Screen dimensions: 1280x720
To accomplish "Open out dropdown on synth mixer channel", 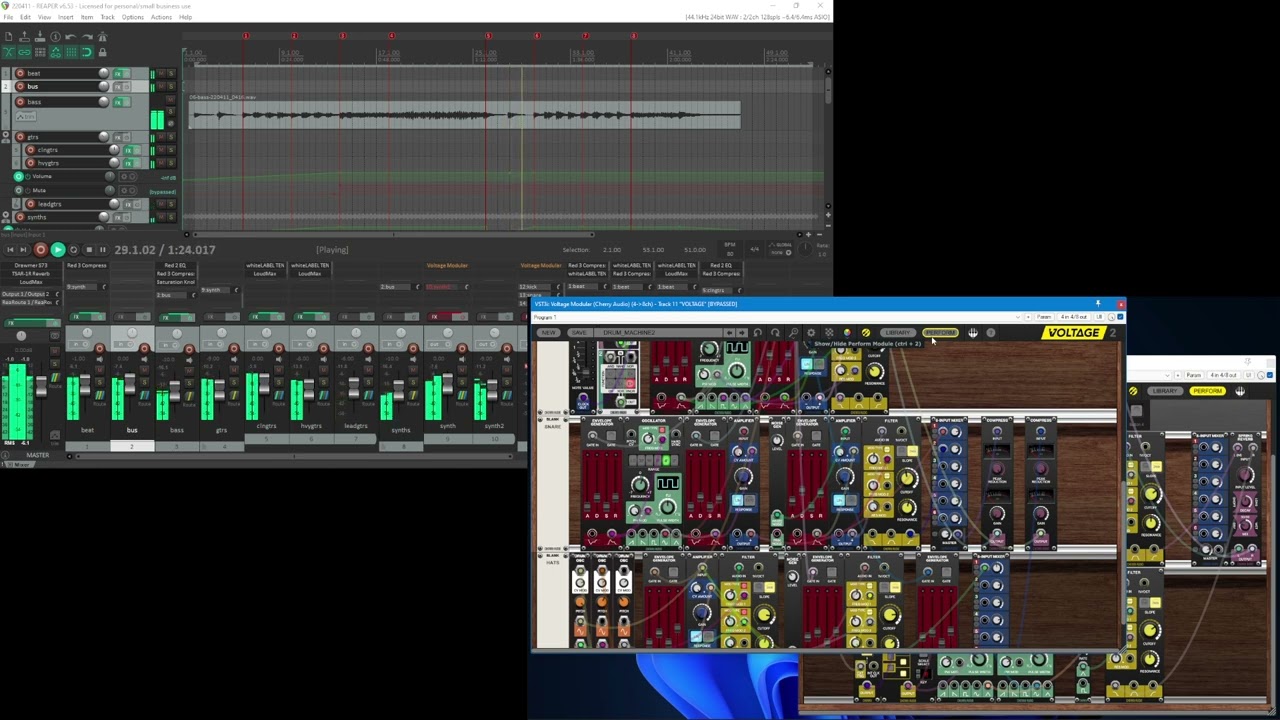I will 438,344.
